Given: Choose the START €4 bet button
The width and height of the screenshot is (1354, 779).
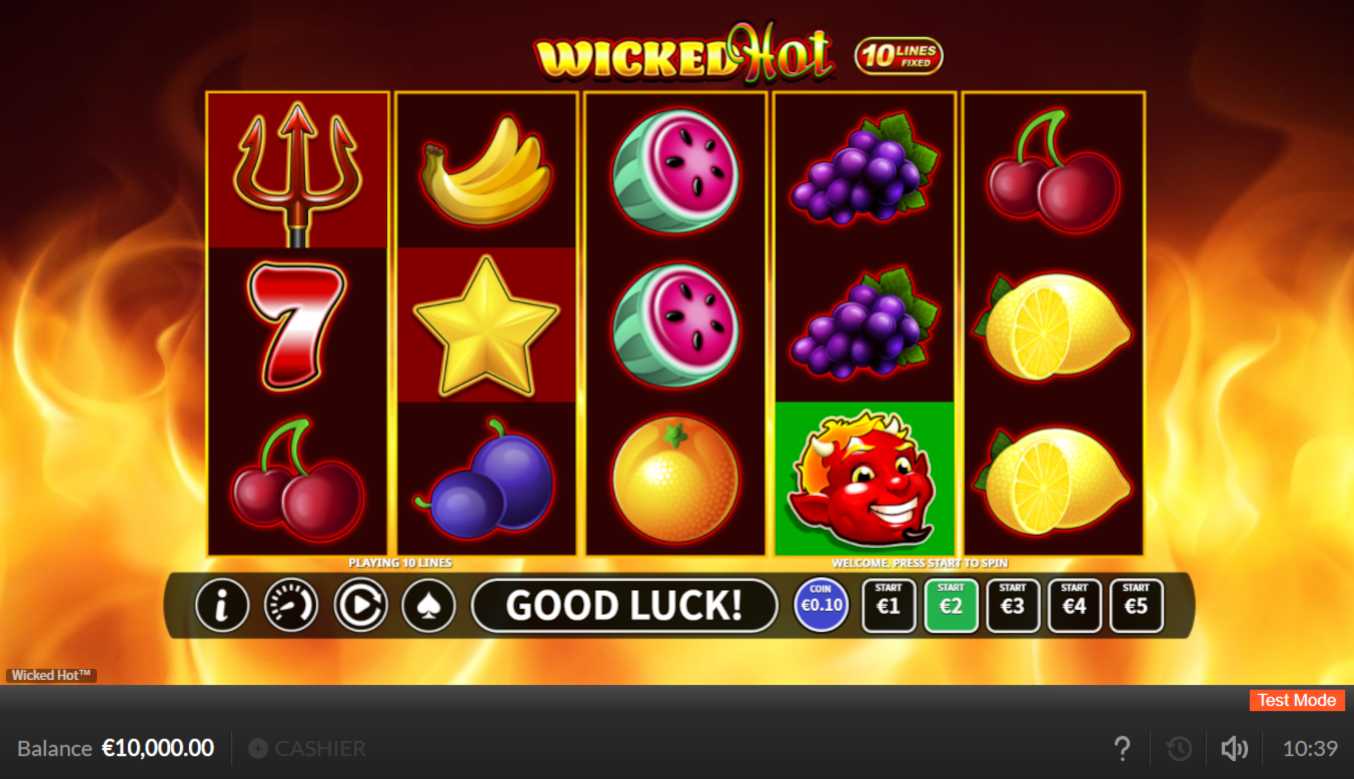Looking at the screenshot, I should click(x=1075, y=606).
